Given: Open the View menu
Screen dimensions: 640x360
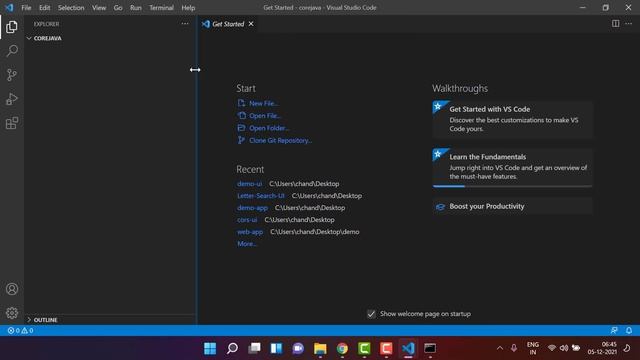Looking at the screenshot, I should tap(99, 7).
